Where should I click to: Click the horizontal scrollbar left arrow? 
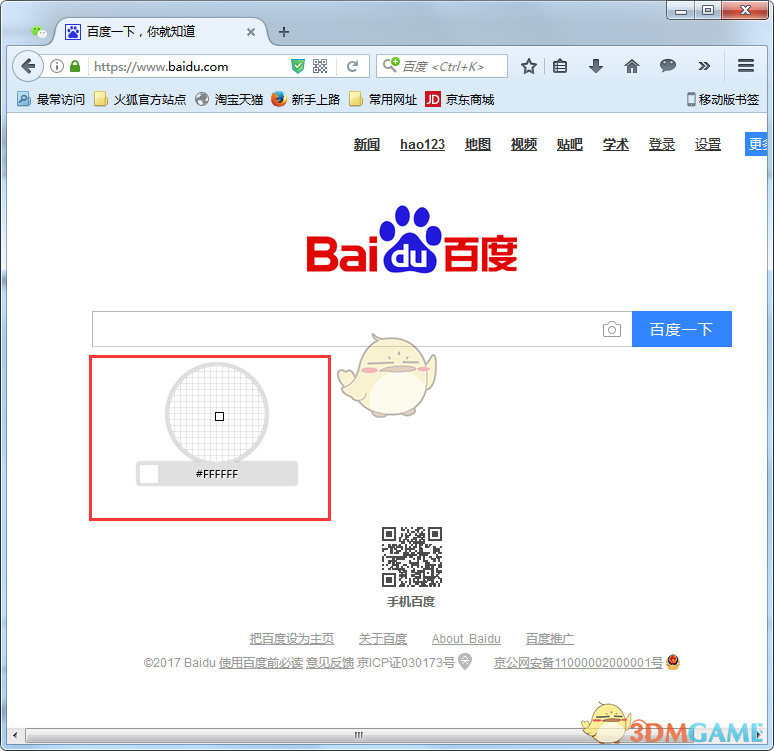pyautogui.click(x=15, y=735)
